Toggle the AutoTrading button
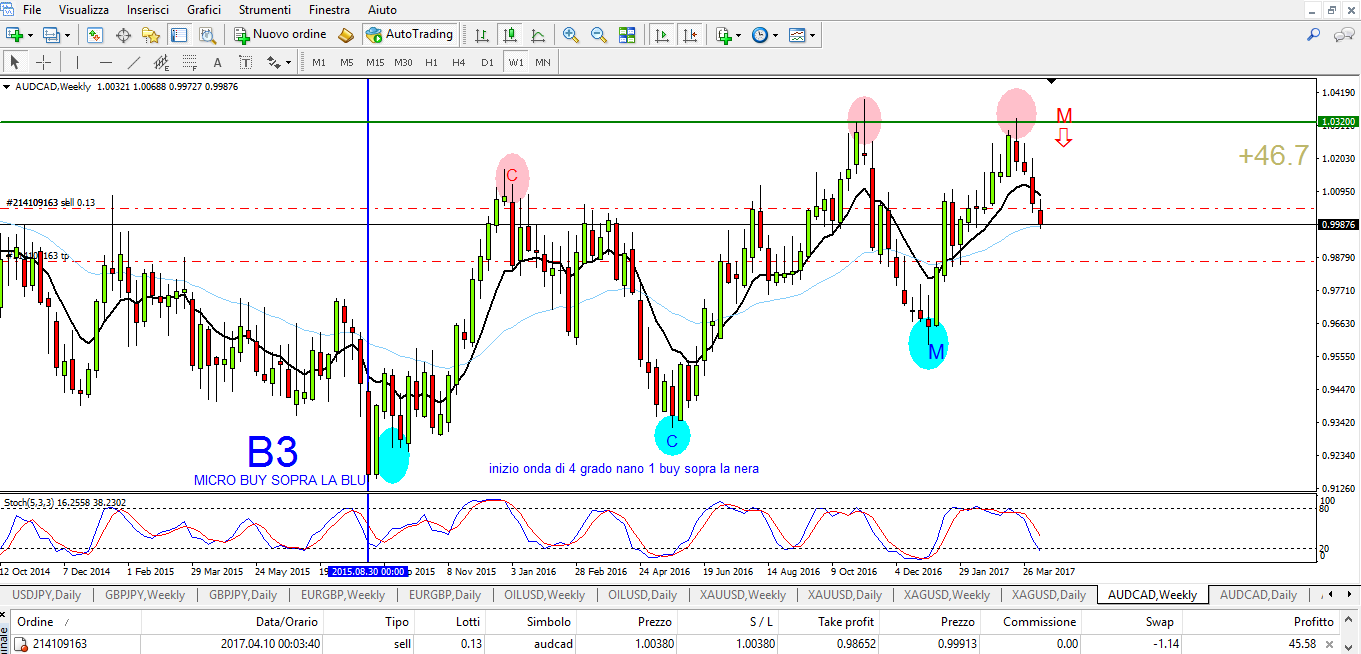Image resolution: width=1361 pixels, height=654 pixels. 409,35
